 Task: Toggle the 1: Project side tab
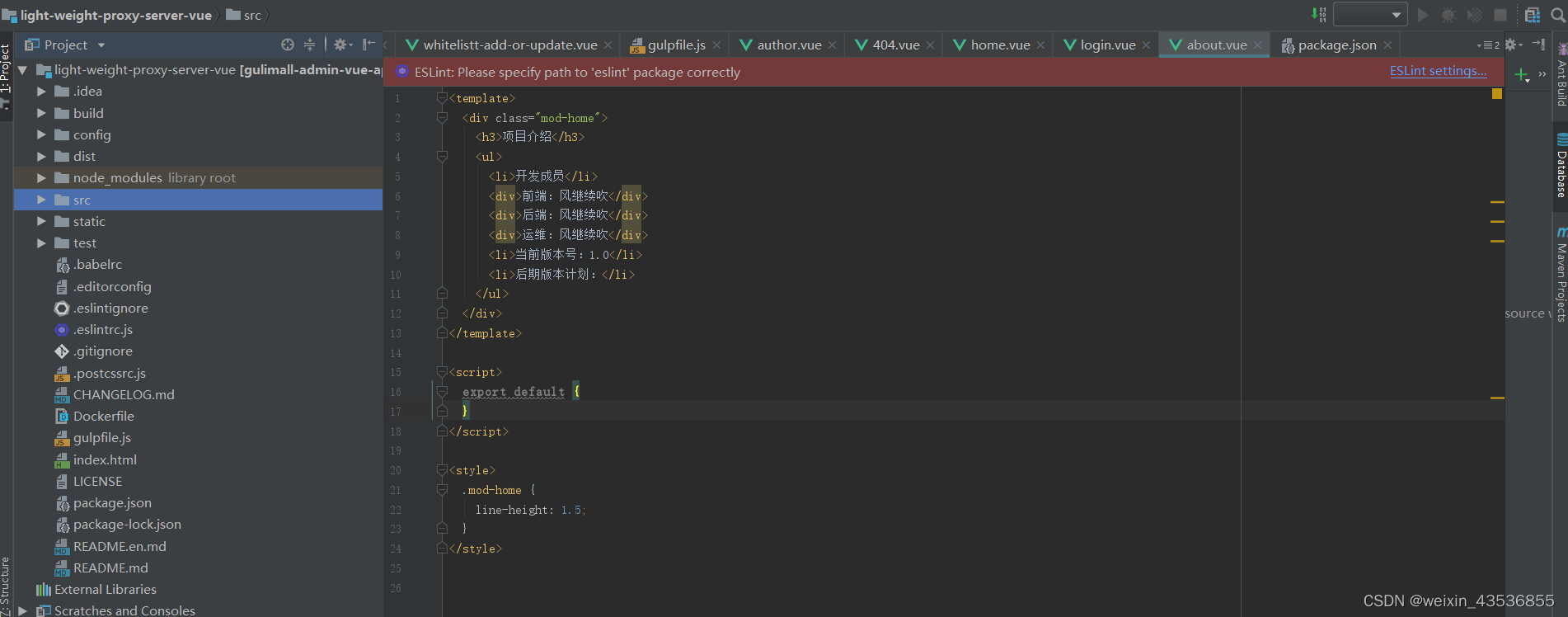click(x=6, y=76)
